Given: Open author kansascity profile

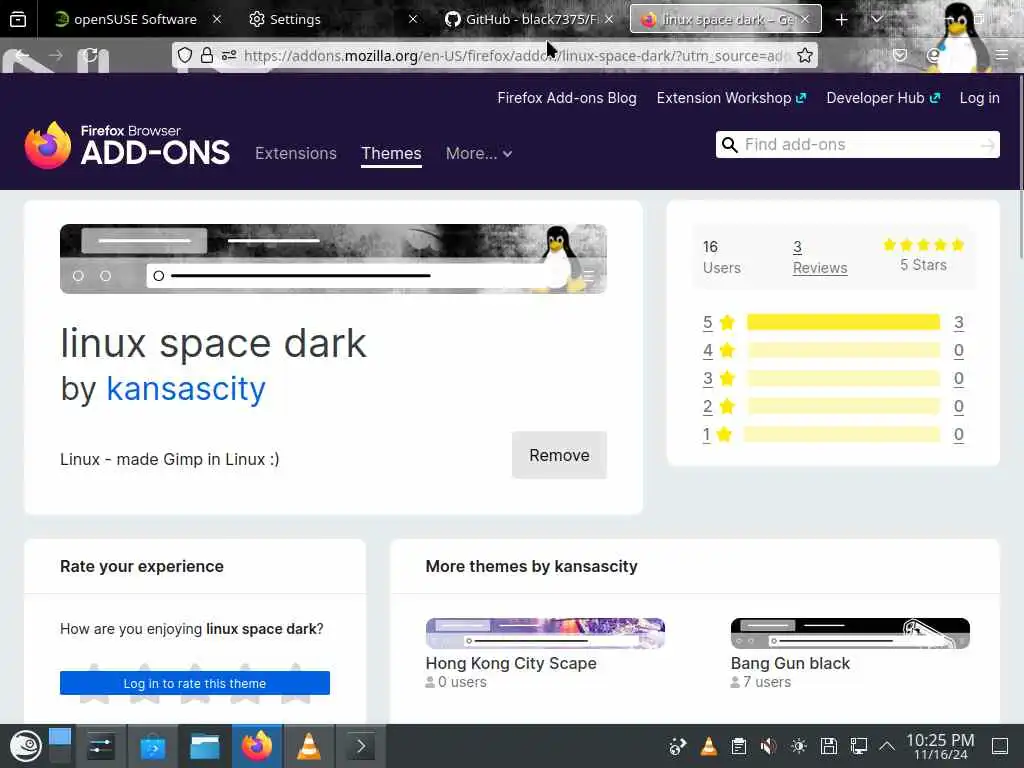Looking at the screenshot, I should pyautogui.click(x=186, y=389).
